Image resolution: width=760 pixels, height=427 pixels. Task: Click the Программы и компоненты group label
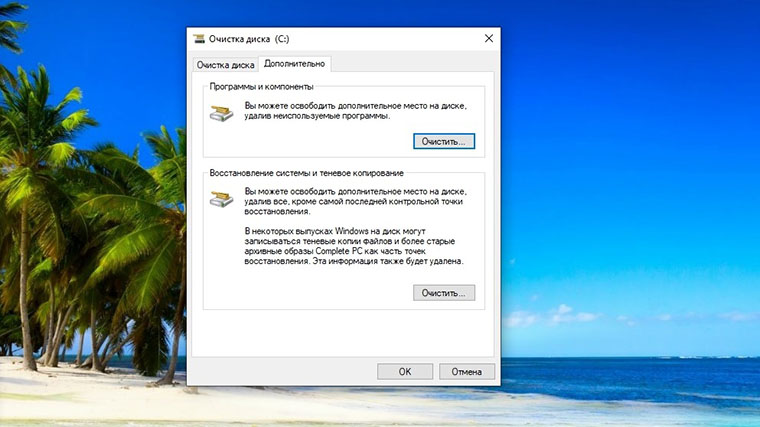pos(261,87)
